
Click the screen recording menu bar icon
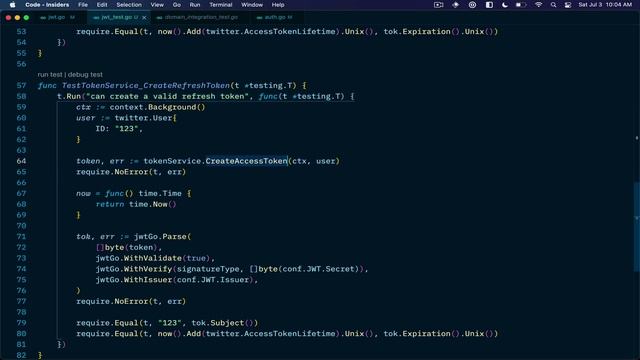(438, 5)
